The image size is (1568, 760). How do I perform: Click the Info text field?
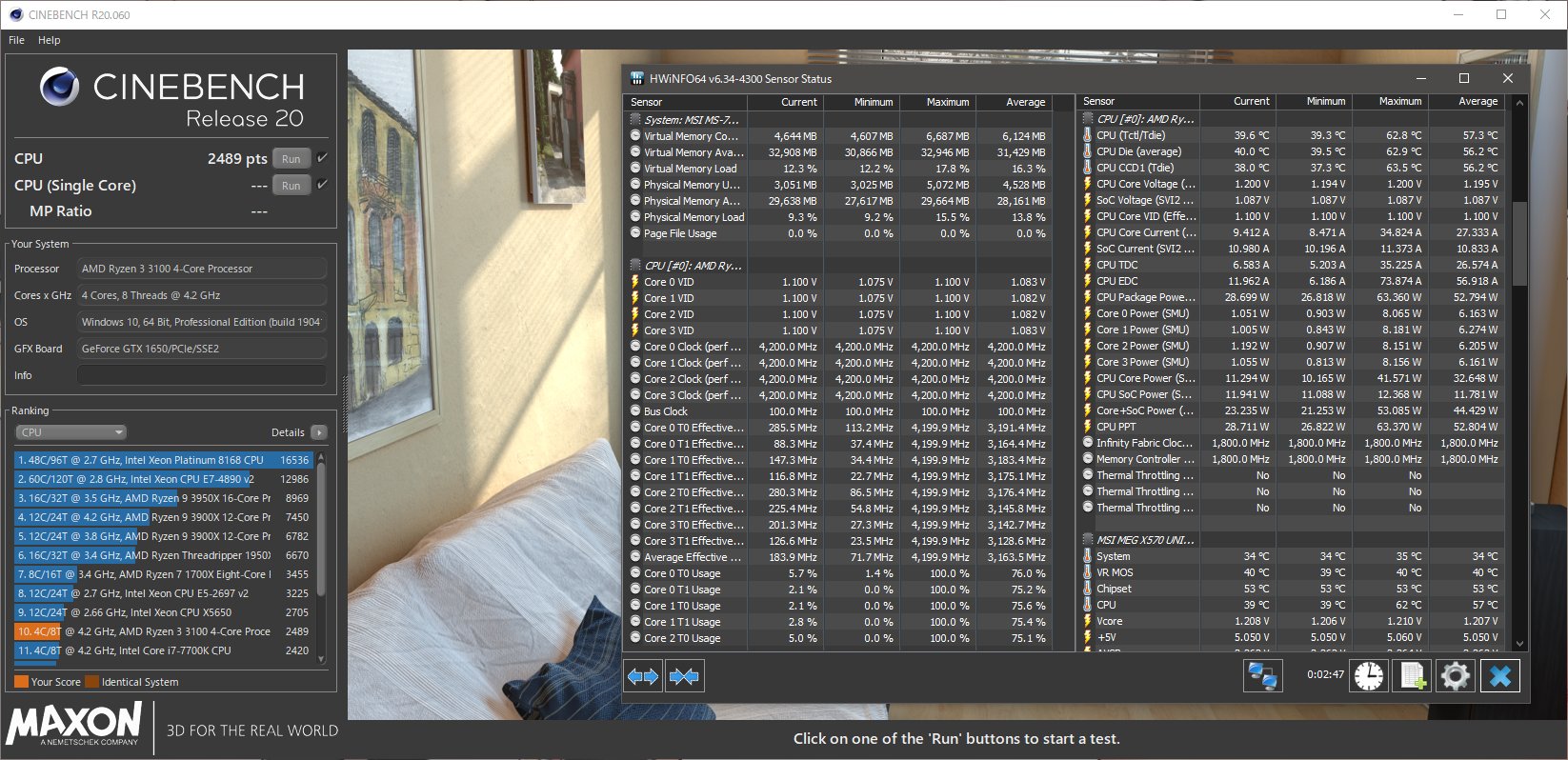tap(201, 375)
